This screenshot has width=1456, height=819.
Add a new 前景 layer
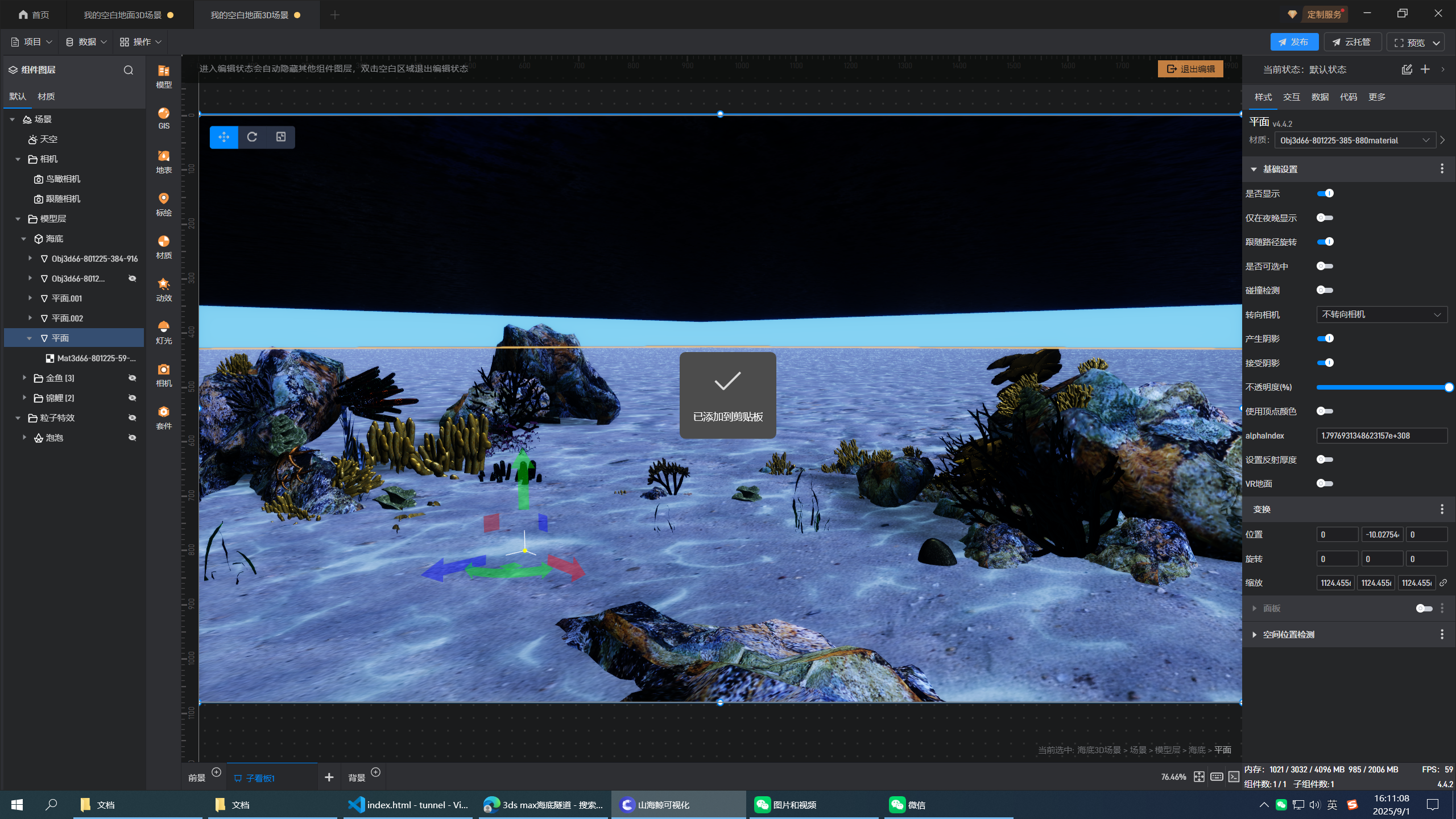coord(216,772)
